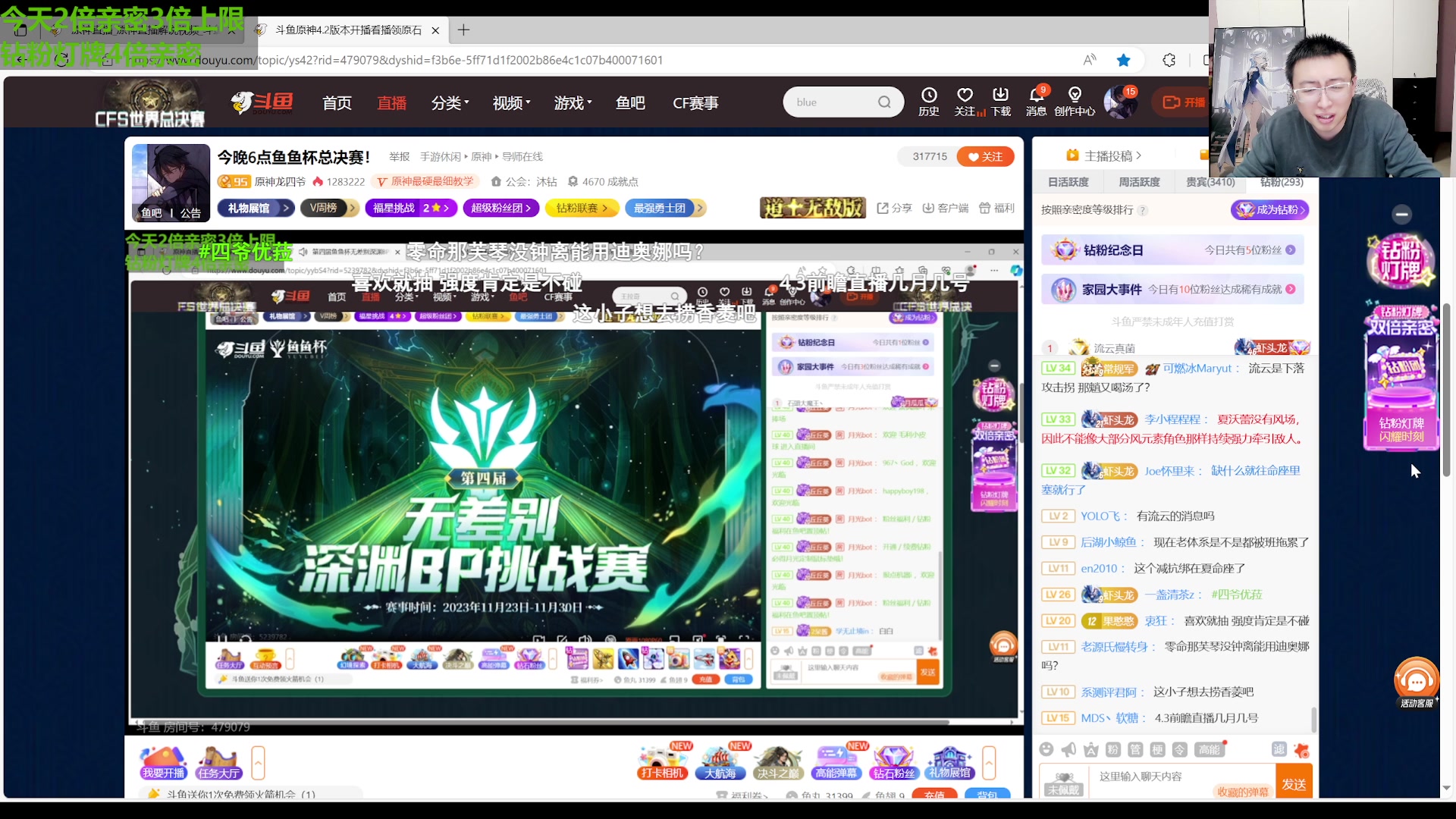Click the horn broadcast icon above chat input

click(x=1069, y=749)
